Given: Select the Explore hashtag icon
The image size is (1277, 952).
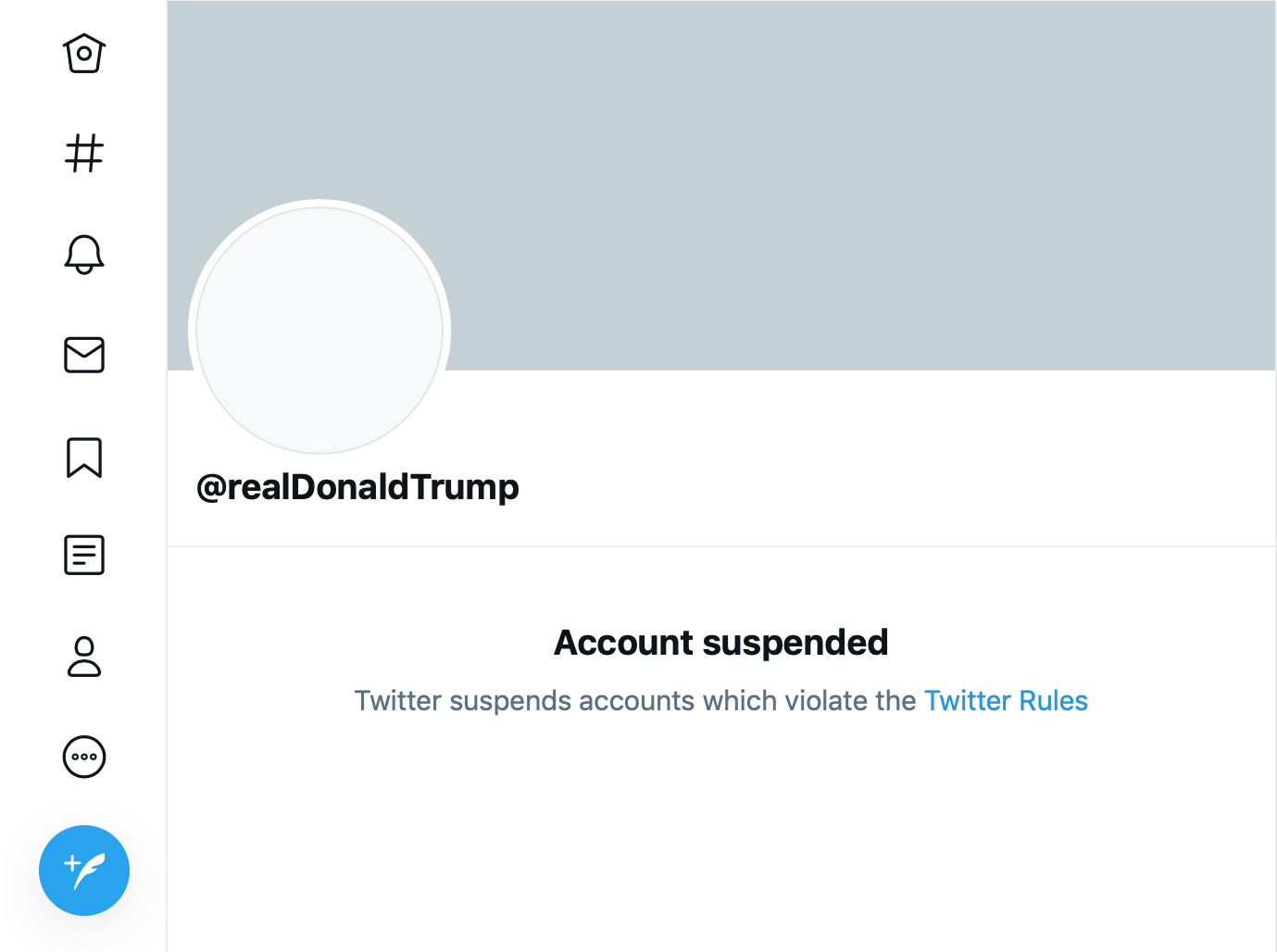Looking at the screenshot, I should tap(84, 154).
